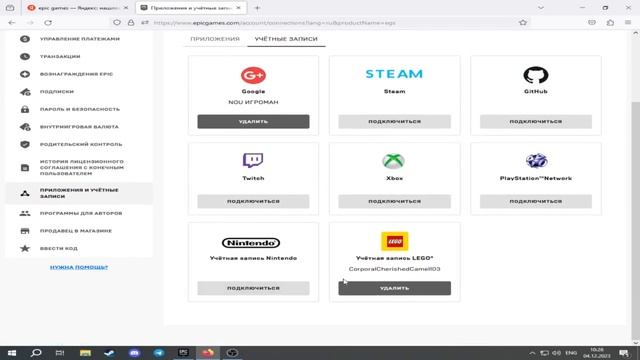Open Windows notification center icon
This screenshot has width=640, height=360.
[x=624, y=353]
